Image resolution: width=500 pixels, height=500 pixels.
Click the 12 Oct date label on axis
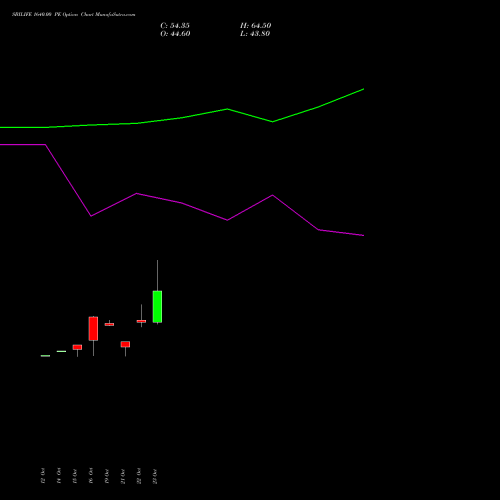pos(43,476)
